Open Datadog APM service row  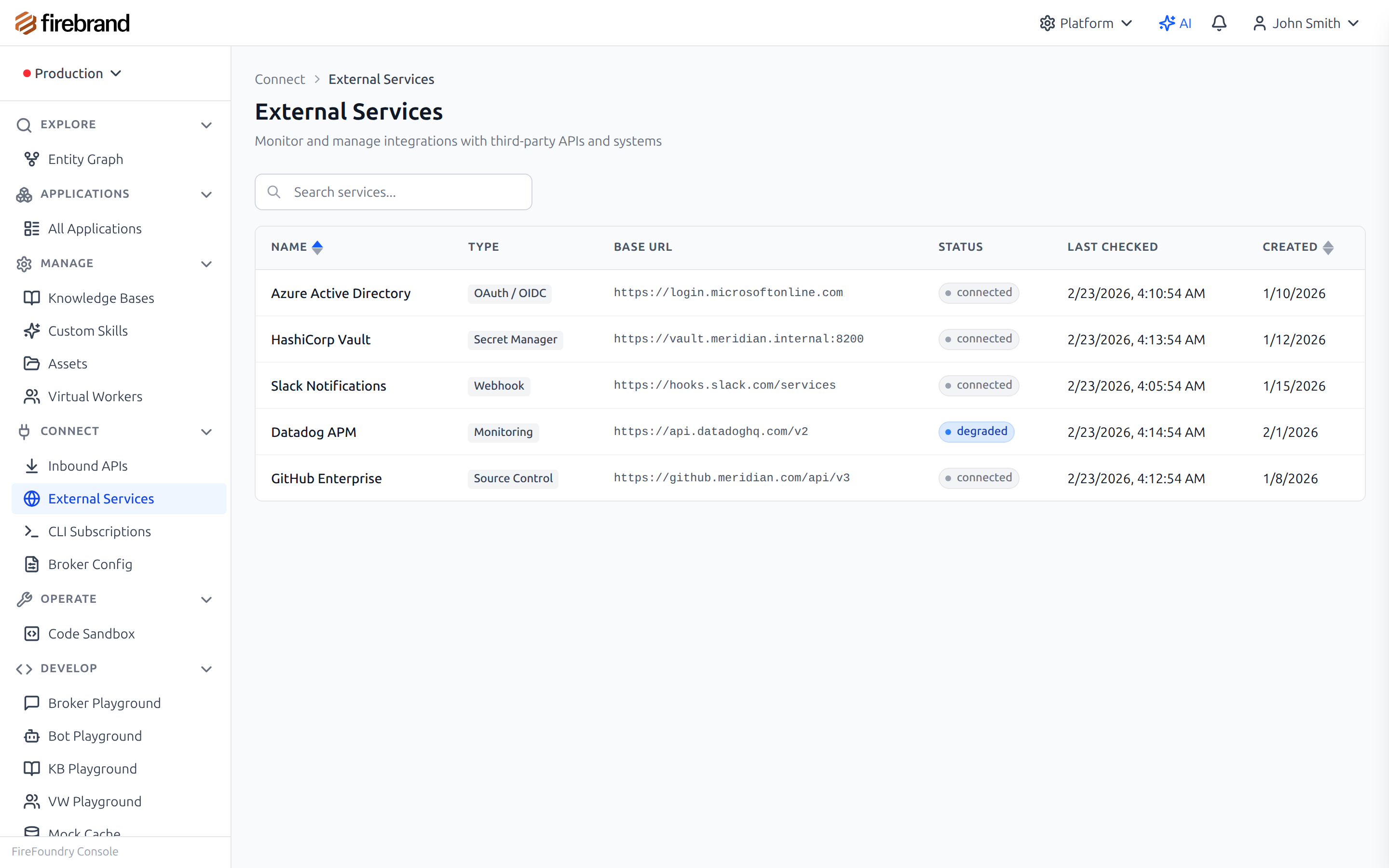[x=810, y=432]
